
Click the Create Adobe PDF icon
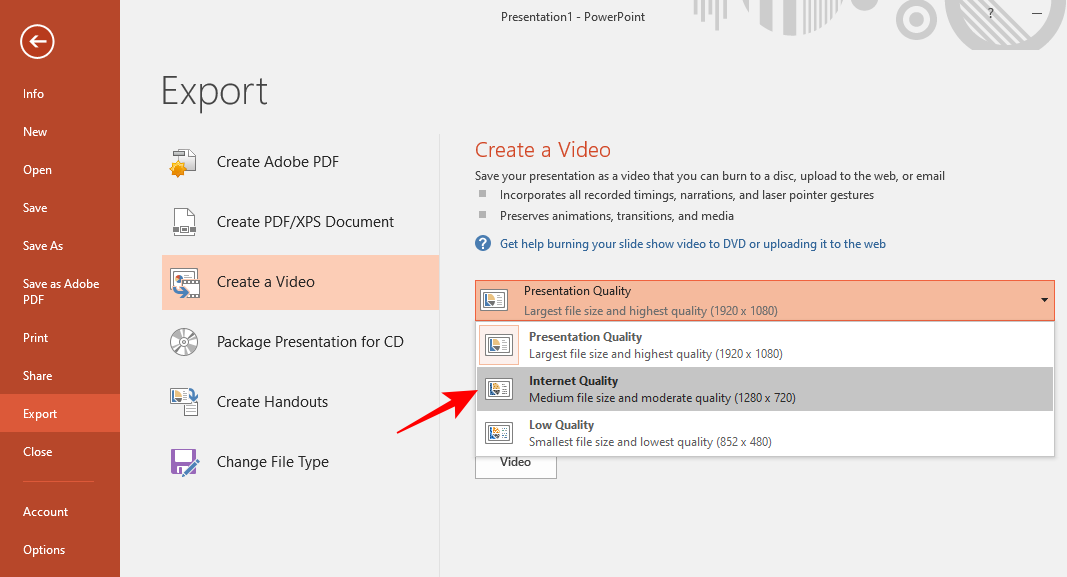(184, 162)
